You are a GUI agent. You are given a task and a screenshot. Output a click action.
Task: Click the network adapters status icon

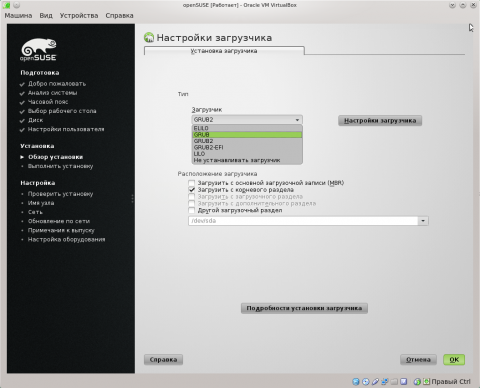click(x=385, y=381)
